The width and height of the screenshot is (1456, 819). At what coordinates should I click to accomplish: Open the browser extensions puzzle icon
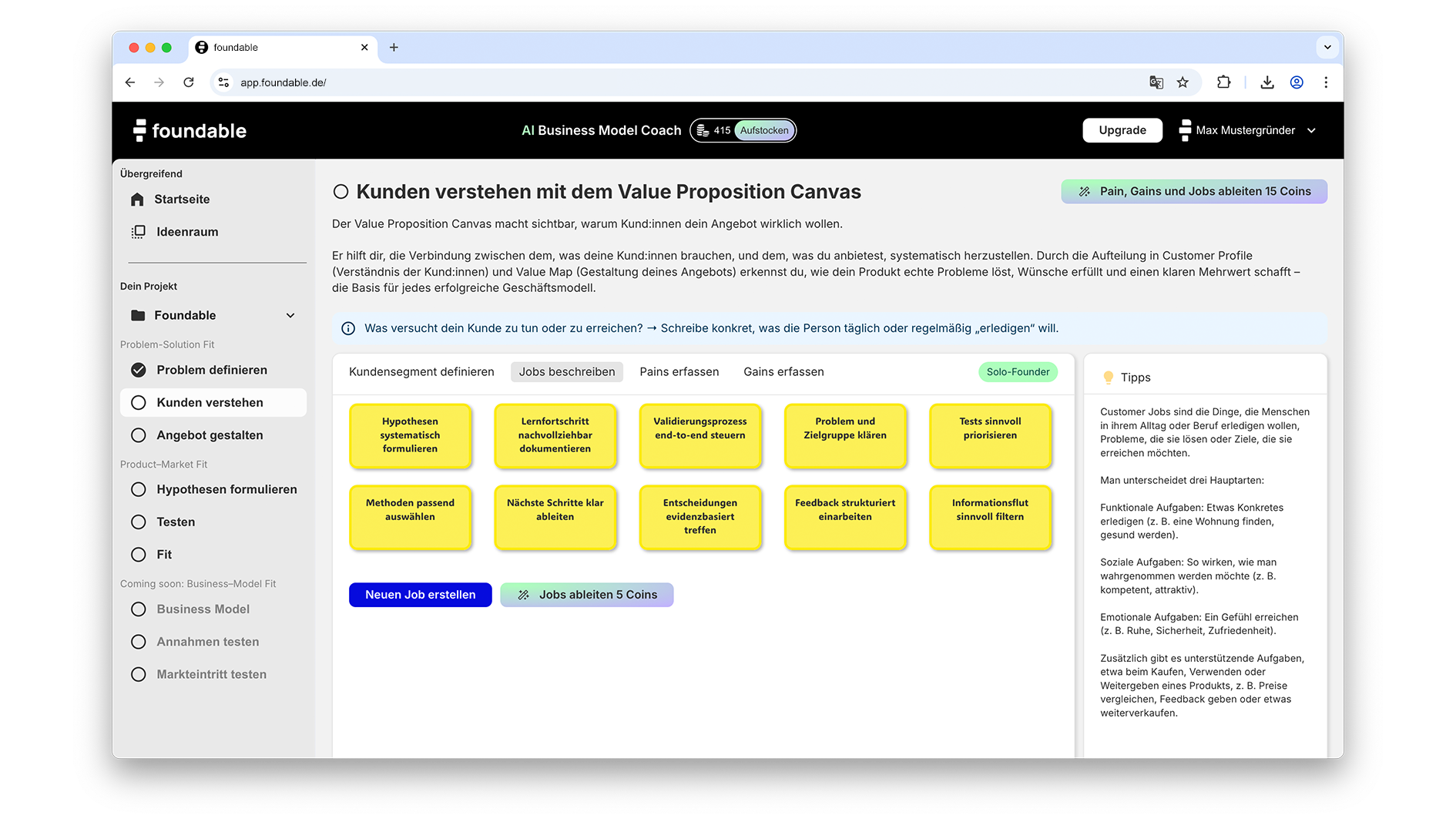[1223, 82]
